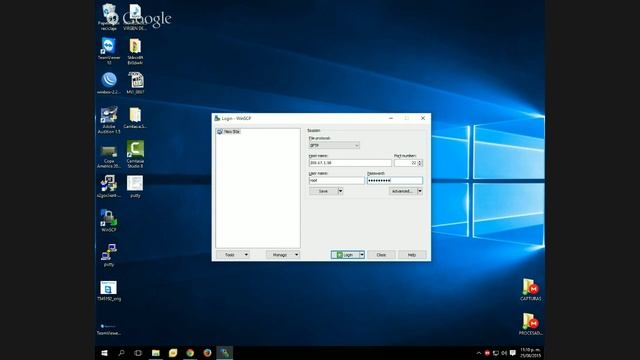Image resolution: width=640 pixels, height=360 pixels.
Task: Click the WinSCP title bar icon
Action: 217,118
